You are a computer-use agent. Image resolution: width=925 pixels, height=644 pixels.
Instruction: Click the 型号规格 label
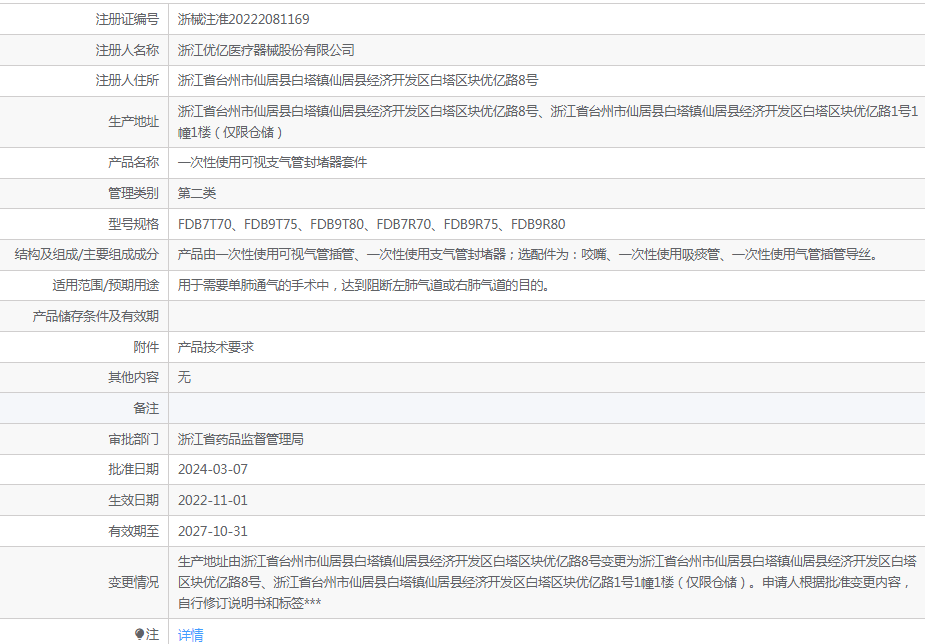[x=133, y=224]
